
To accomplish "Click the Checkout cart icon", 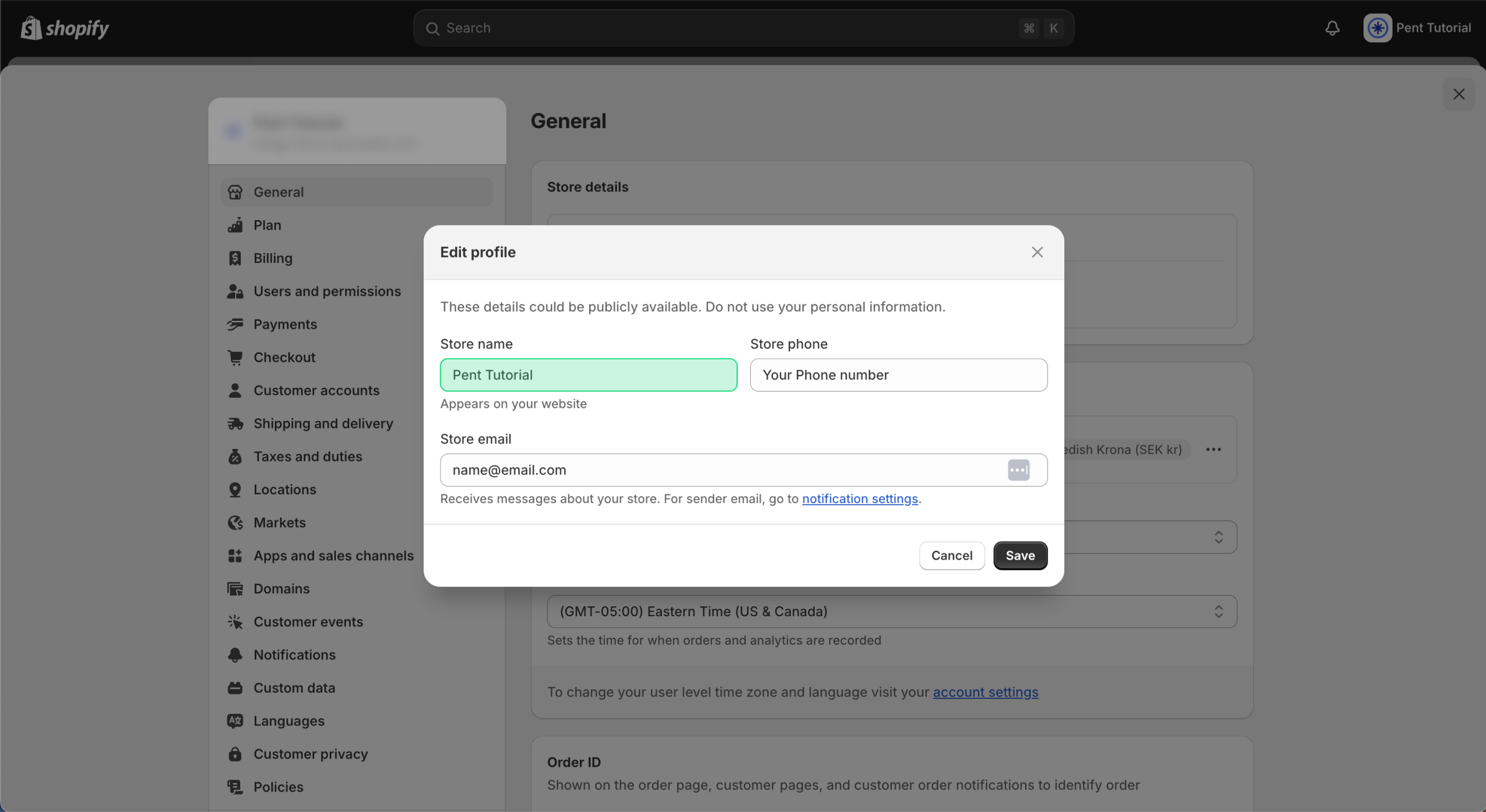I will click(235, 357).
